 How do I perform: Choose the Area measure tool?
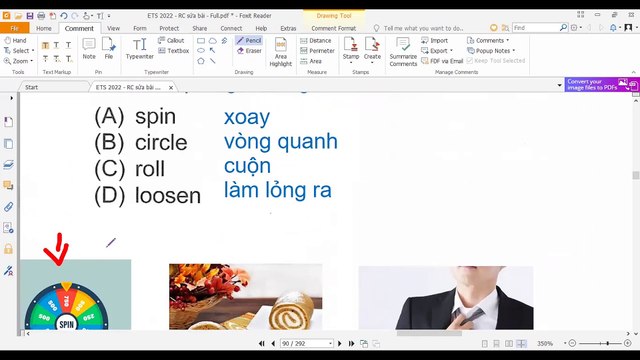click(311, 61)
